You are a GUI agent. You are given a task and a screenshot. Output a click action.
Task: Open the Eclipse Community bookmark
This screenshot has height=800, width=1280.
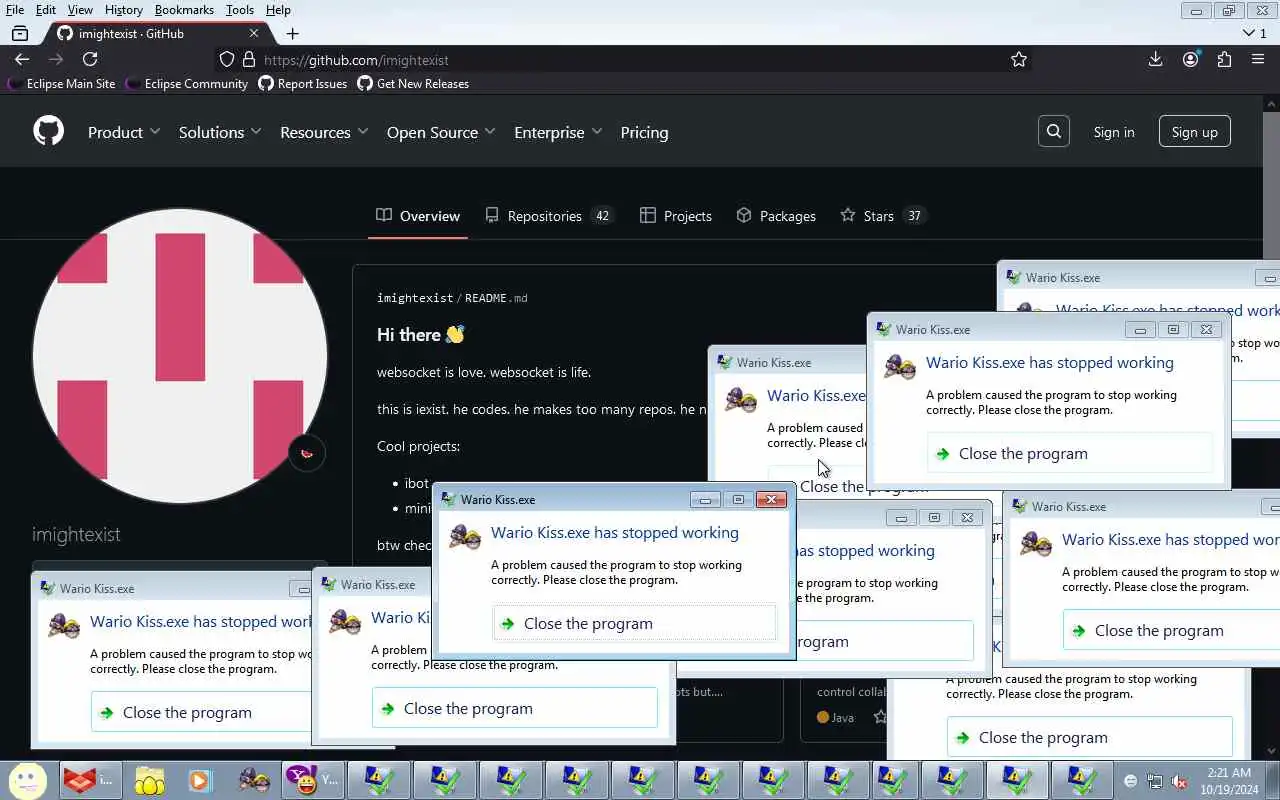click(187, 84)
